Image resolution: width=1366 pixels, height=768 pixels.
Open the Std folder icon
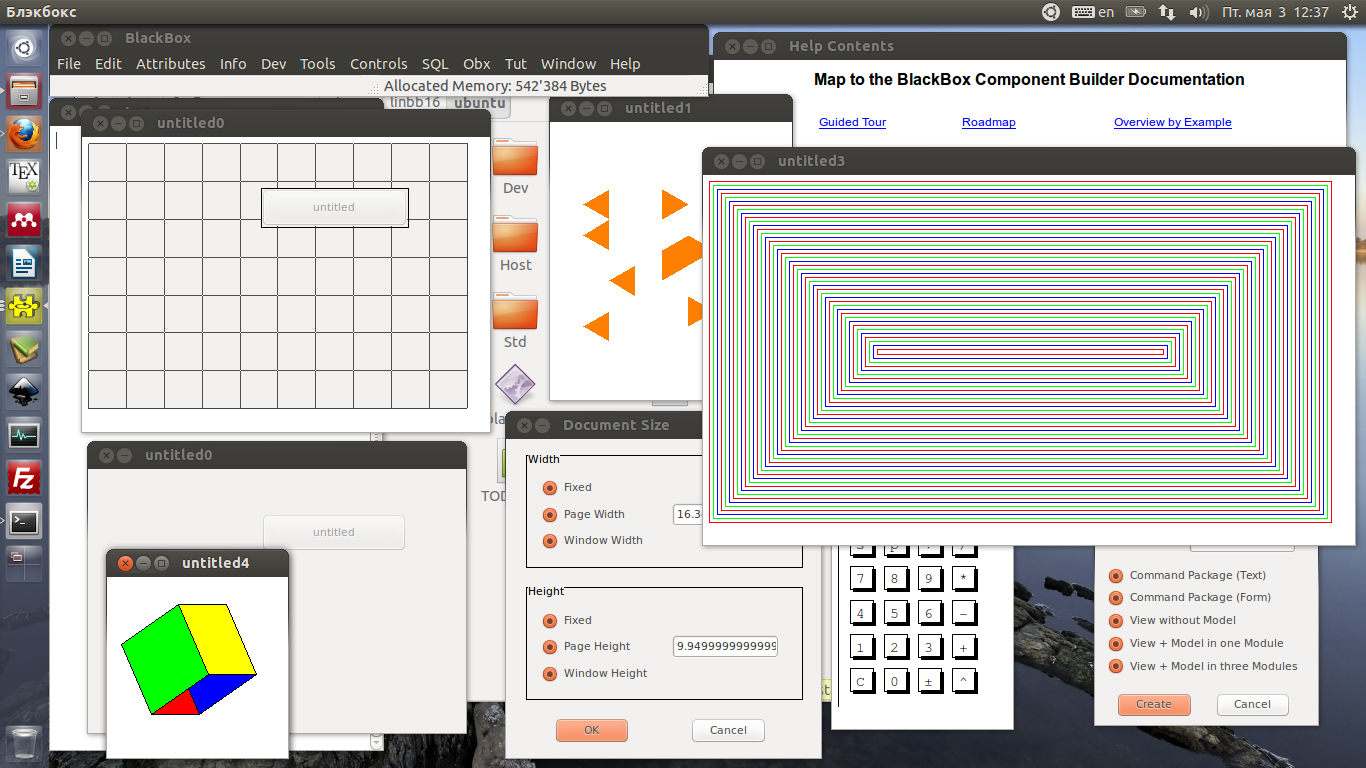515,312
